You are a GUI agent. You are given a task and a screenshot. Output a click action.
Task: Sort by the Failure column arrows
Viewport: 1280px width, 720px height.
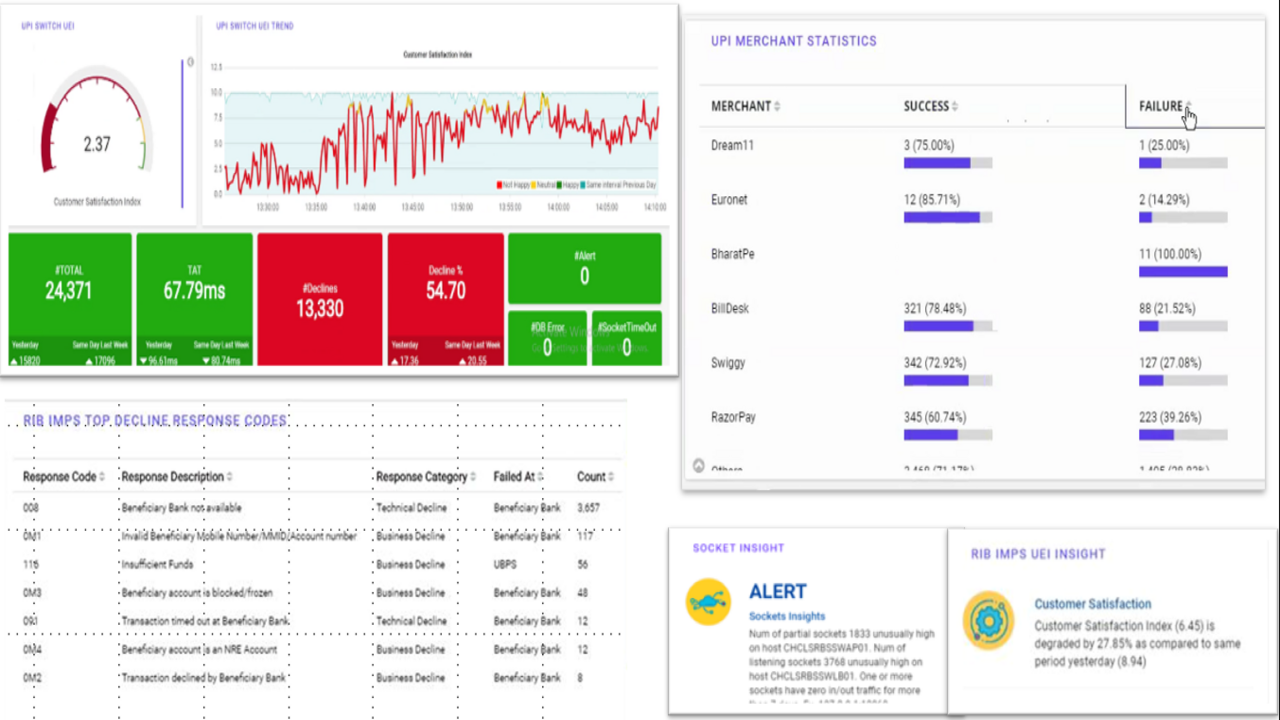click(x=1188, y=106)
